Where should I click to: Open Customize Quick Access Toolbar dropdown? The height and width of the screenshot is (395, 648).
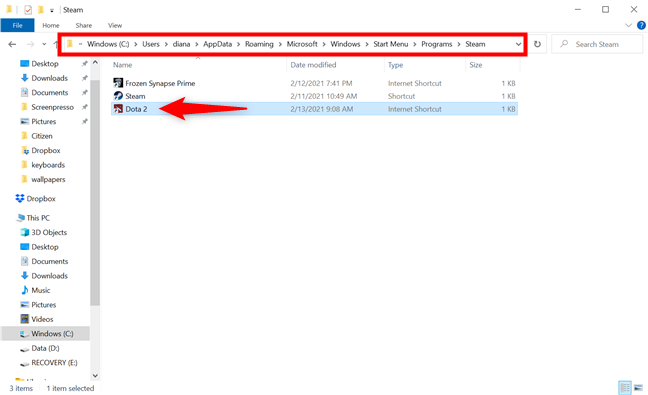(52, 10)
